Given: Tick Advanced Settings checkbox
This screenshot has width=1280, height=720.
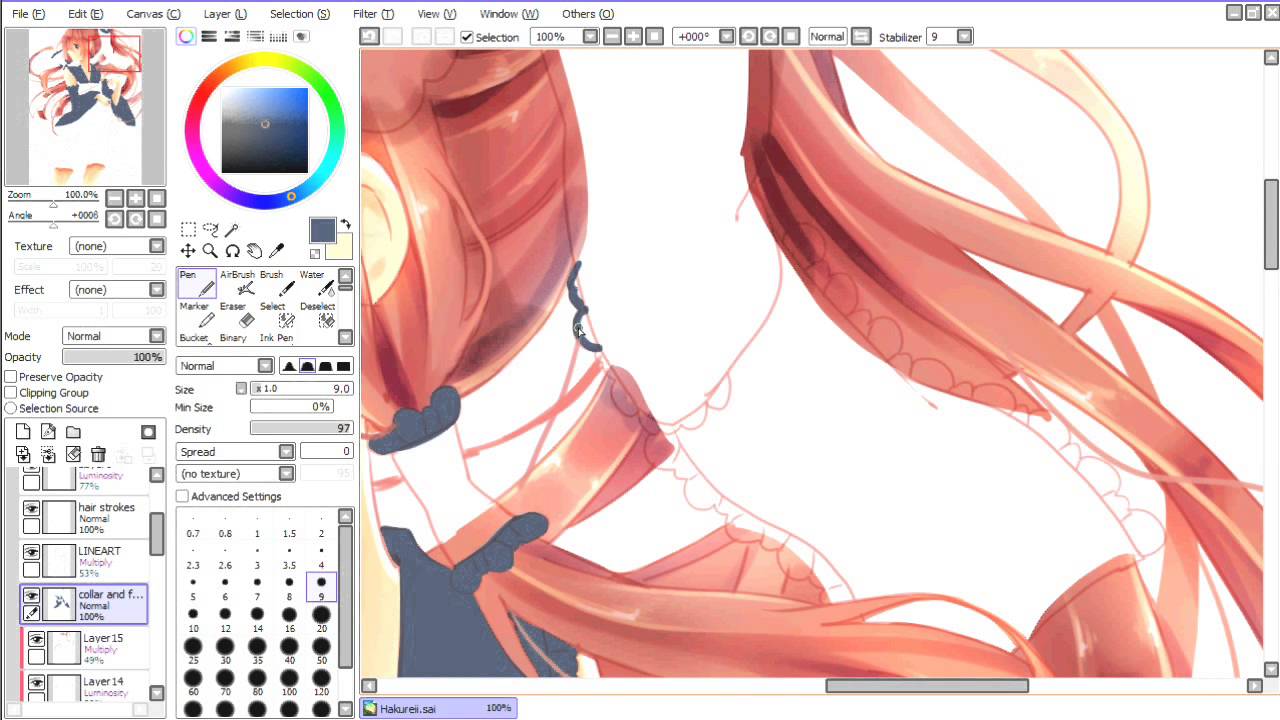Looking at the screenshot, I should click(182, 496).
